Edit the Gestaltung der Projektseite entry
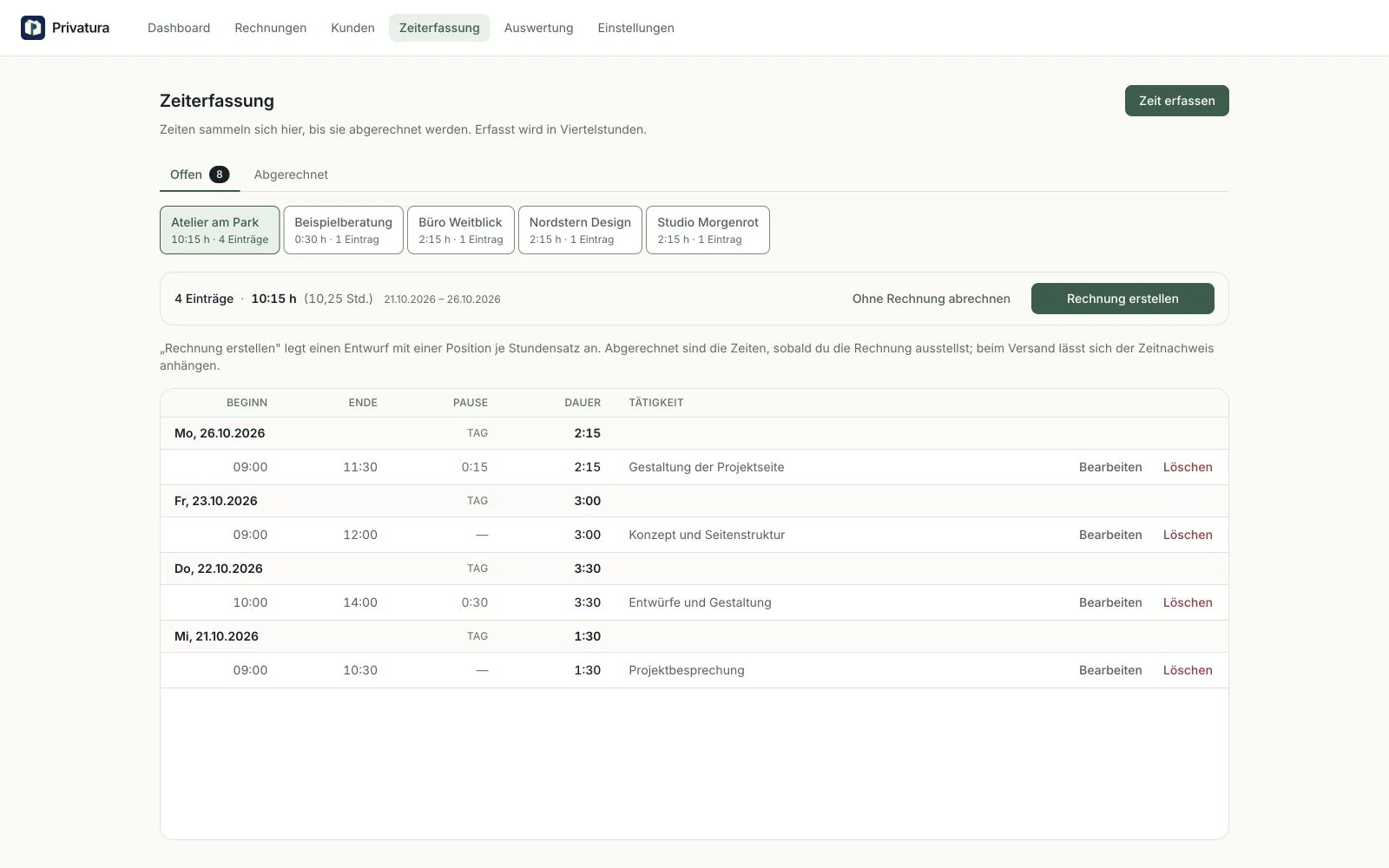The image size is (1389, 868). click(1110, 467)
